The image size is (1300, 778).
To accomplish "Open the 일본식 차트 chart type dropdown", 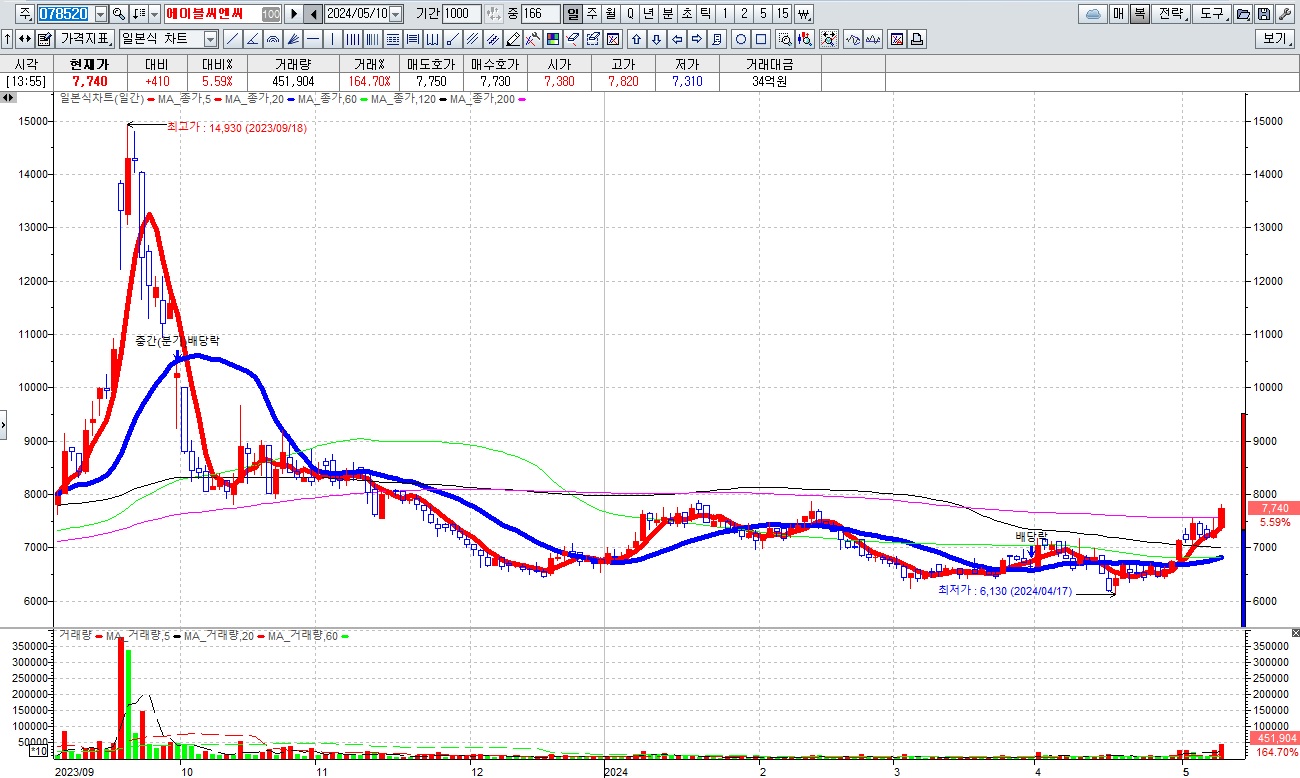I will click(x=210, y=39).
